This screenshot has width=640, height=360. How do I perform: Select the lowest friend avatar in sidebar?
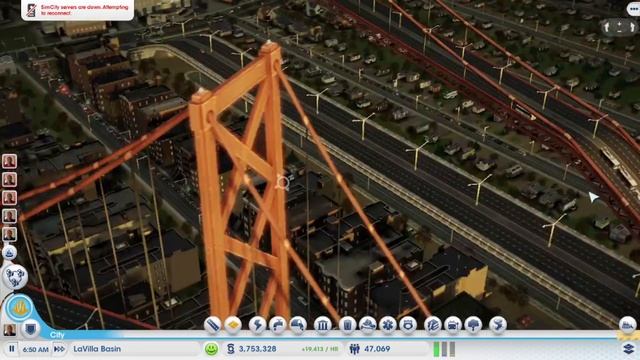(9, 234)
